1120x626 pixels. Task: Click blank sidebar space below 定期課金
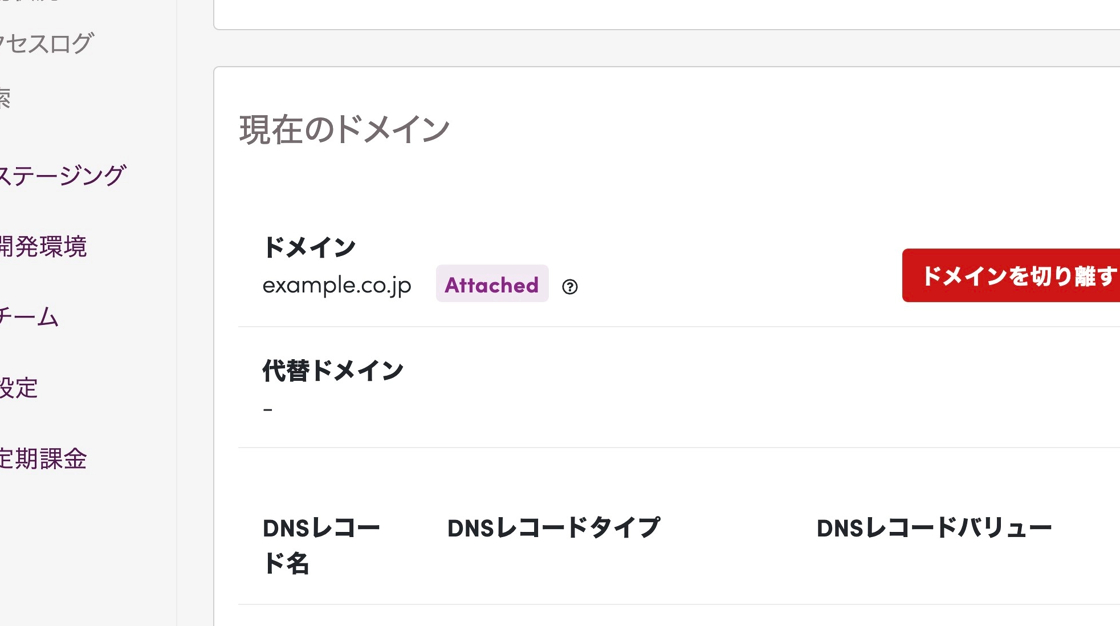(88, 550)
